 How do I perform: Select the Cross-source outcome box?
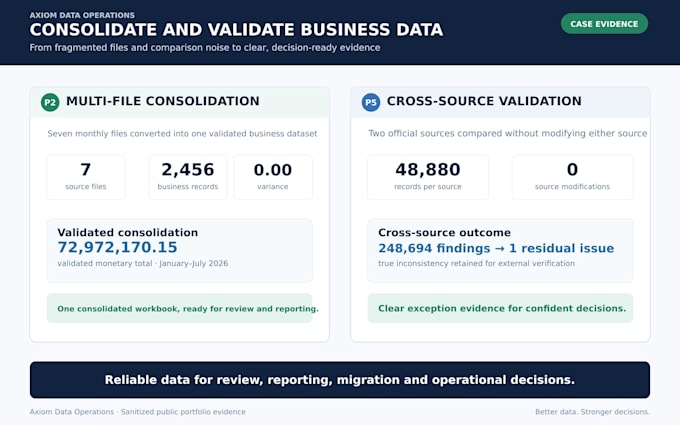pyautogui.click(x=500, y=251)
